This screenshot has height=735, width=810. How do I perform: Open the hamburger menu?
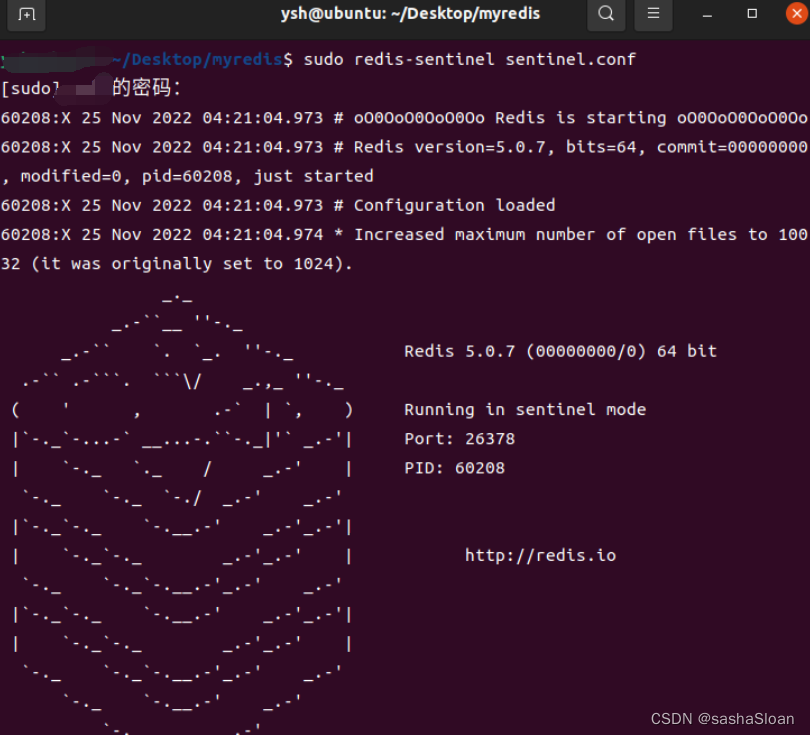(653, 13)
